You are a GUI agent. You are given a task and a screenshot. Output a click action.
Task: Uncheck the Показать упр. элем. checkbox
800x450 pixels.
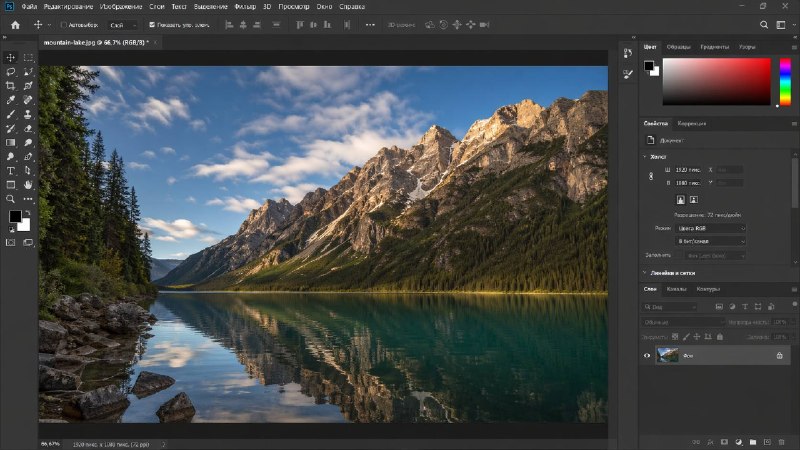[x=152, y=24]
